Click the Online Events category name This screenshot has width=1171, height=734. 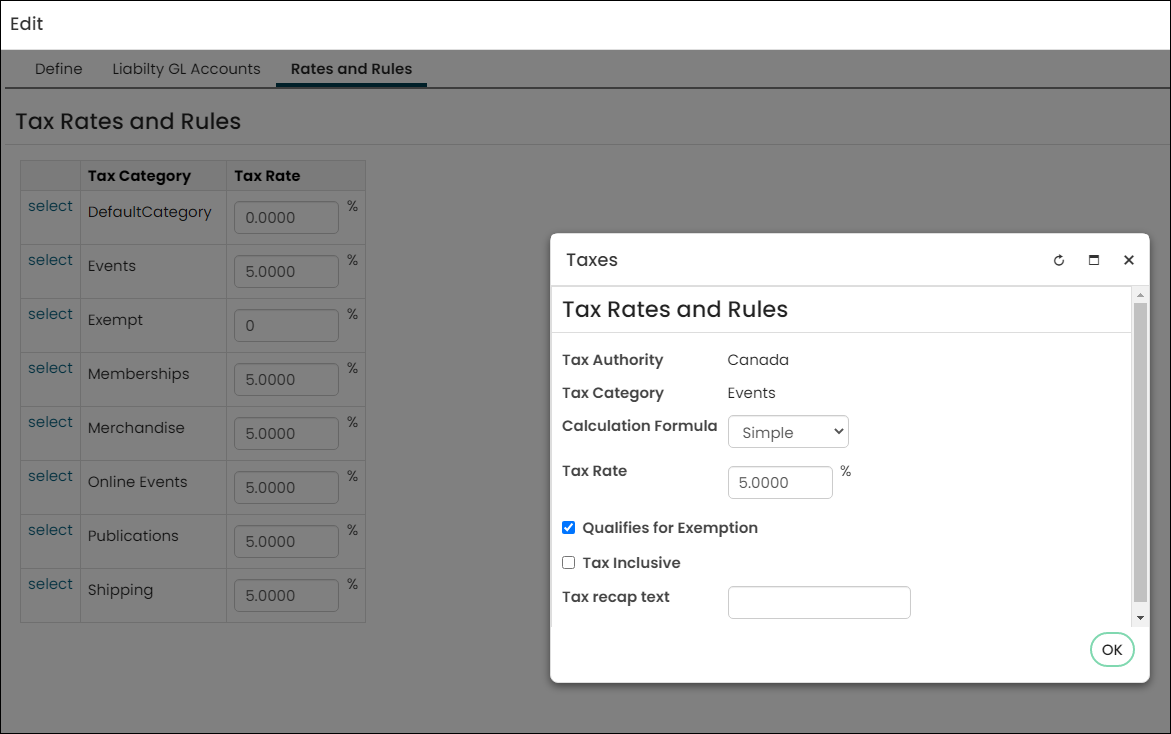coord(137,482)
